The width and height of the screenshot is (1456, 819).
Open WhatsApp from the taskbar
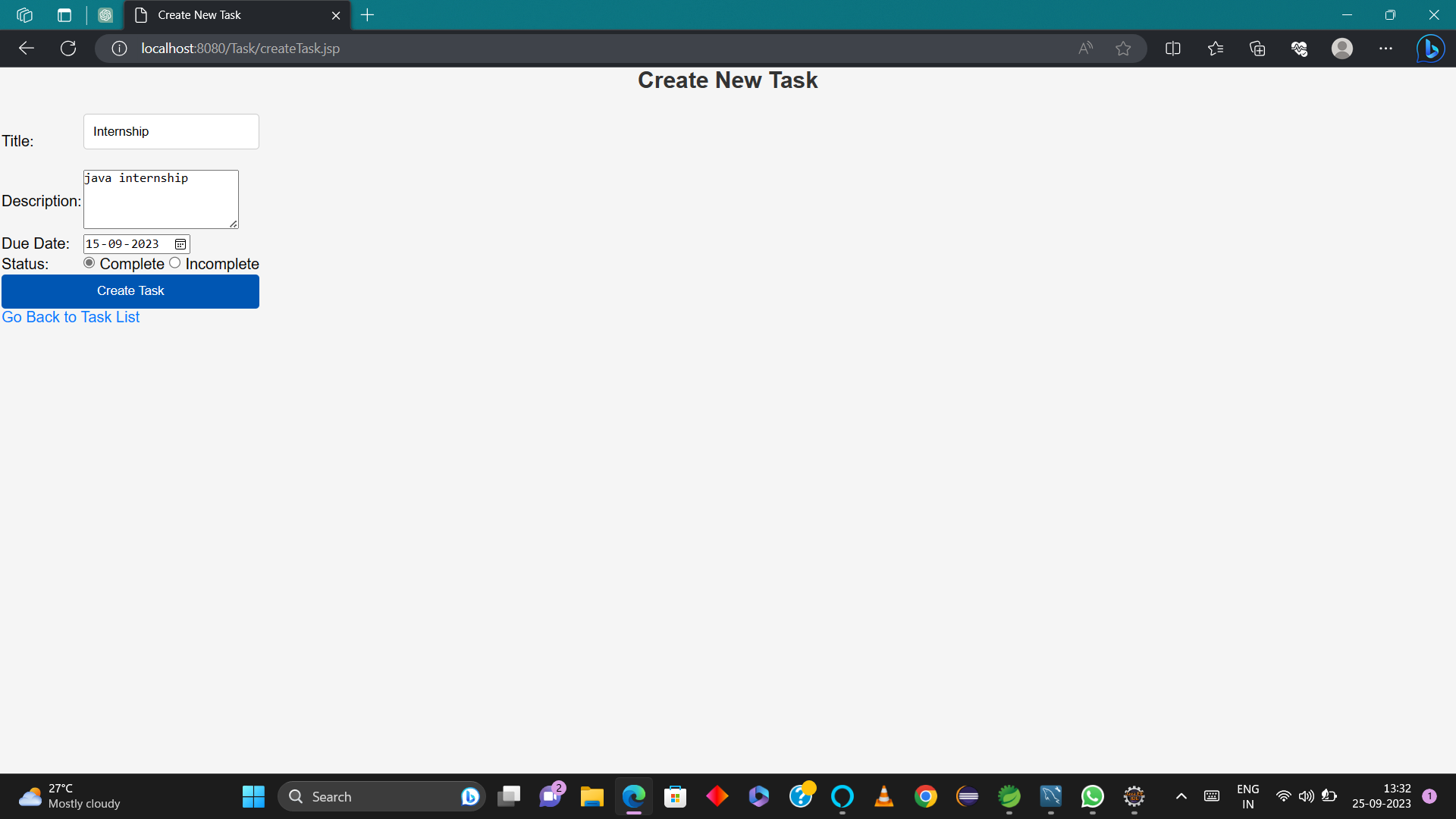click(x=1093, y=796)
